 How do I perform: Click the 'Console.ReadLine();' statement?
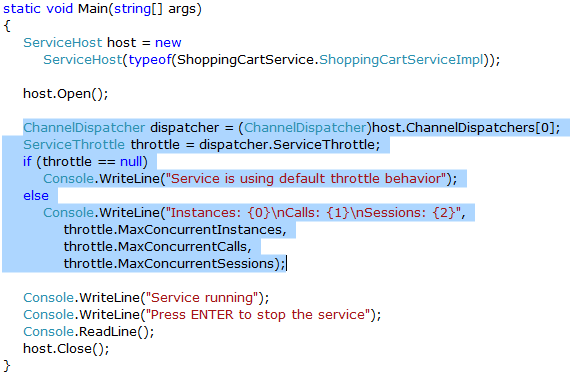click(x=89, y=332)
